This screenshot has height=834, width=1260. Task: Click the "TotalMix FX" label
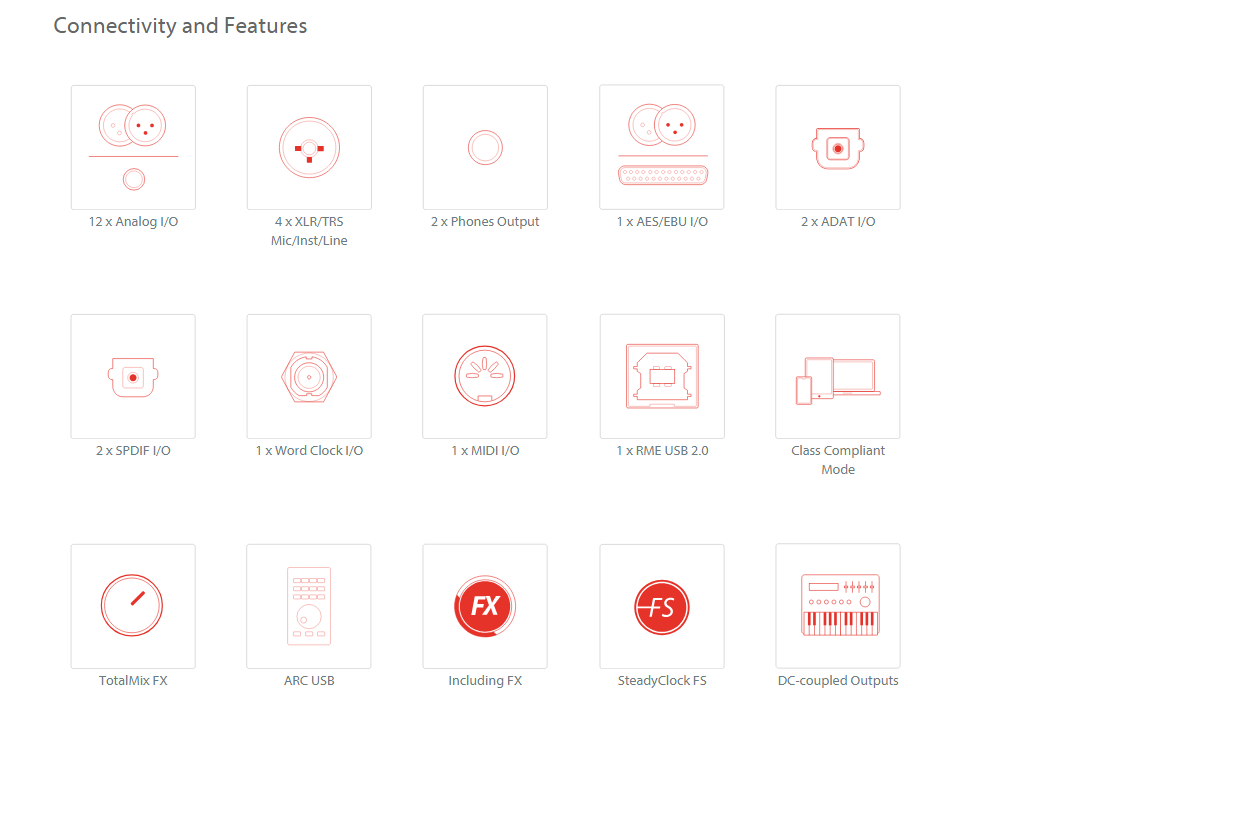coord(133,681)
